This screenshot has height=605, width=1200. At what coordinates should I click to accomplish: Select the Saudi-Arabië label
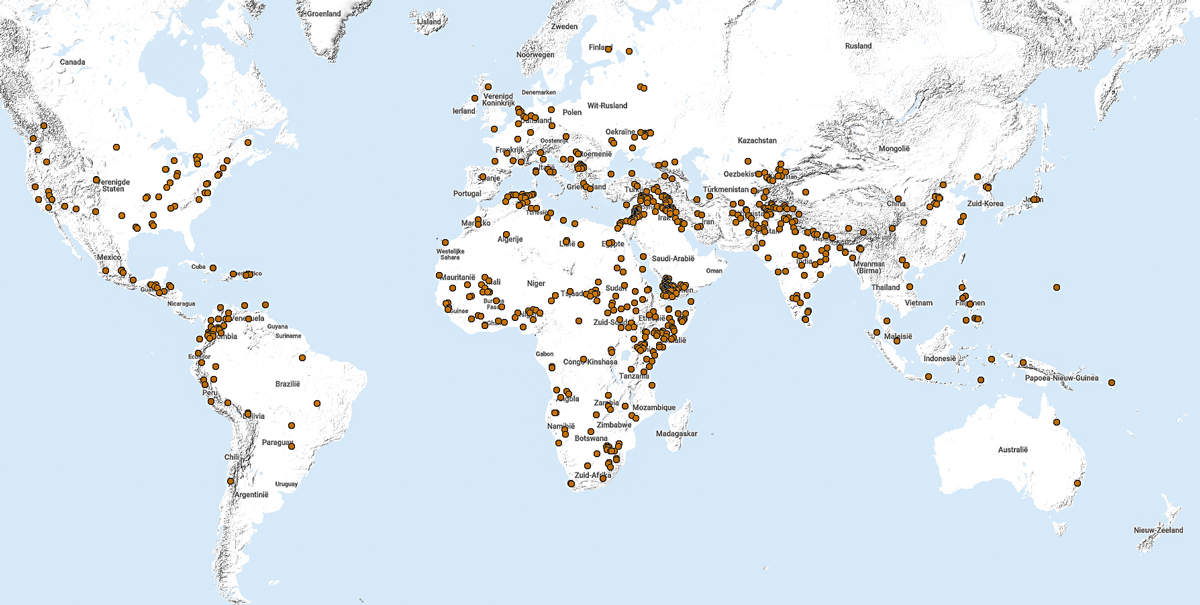pos(671,257)
